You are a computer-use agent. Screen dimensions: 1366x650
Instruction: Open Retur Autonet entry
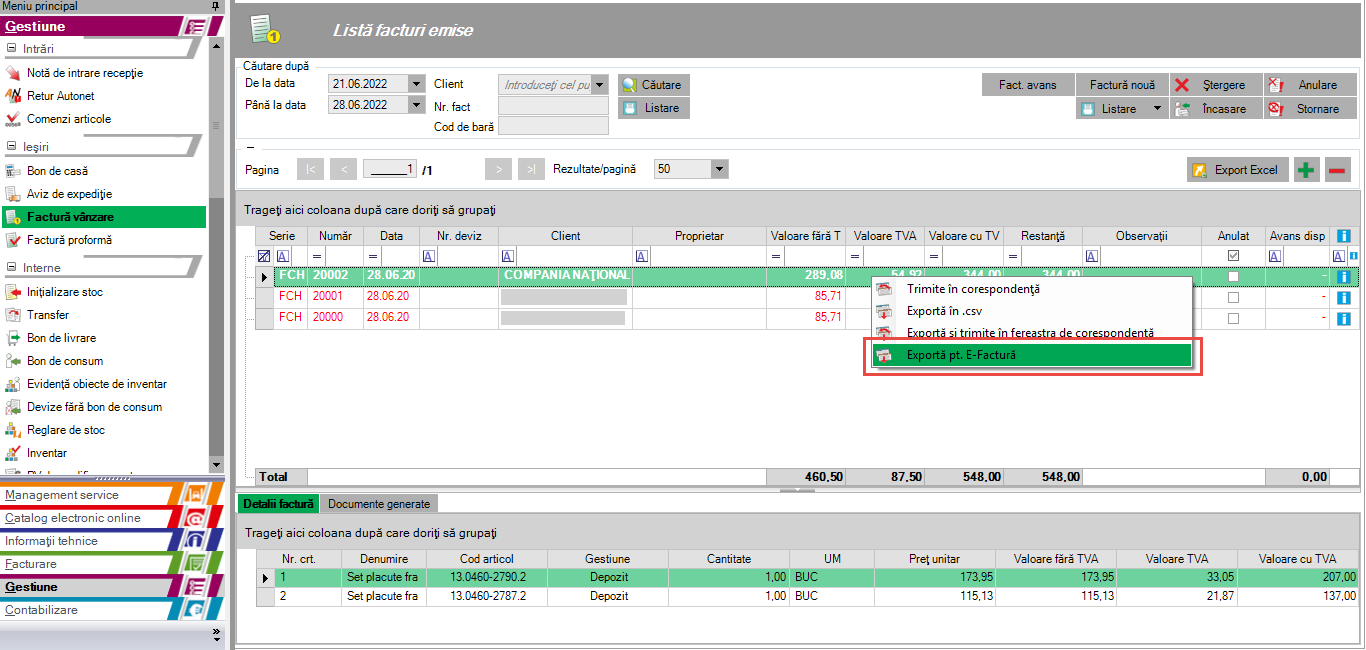pyautogui.click(x=61, y=96)
